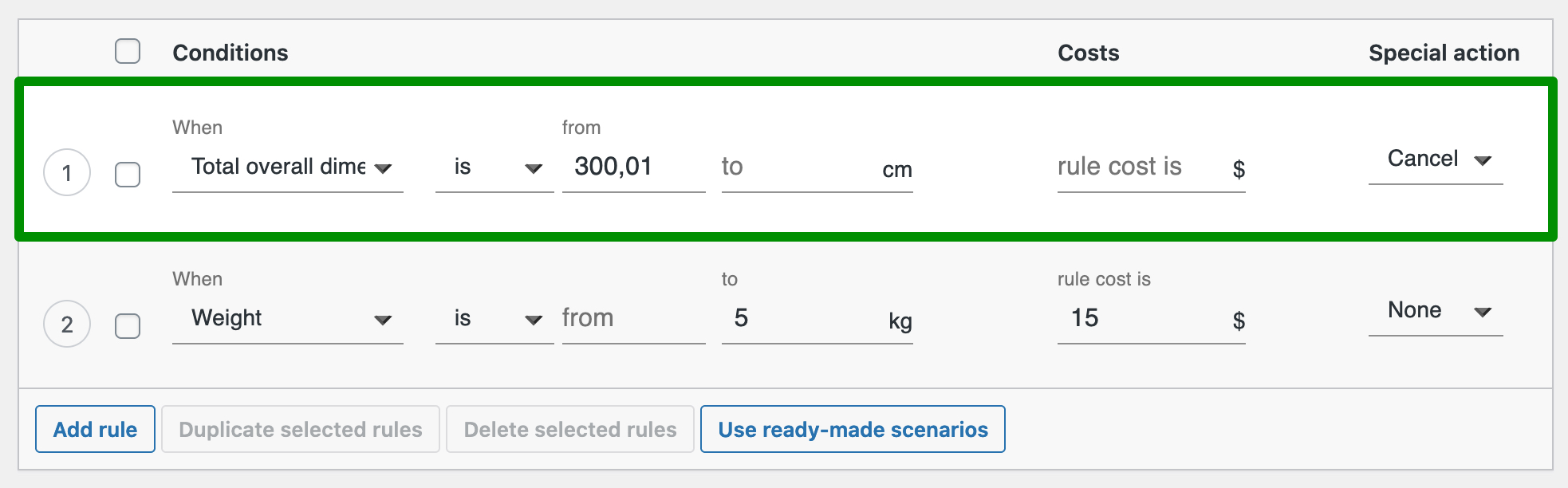Screen dimensions: 1568x488
Task: Expand the Special action dropdown set to Cancel
Action: click(1434, 159)
